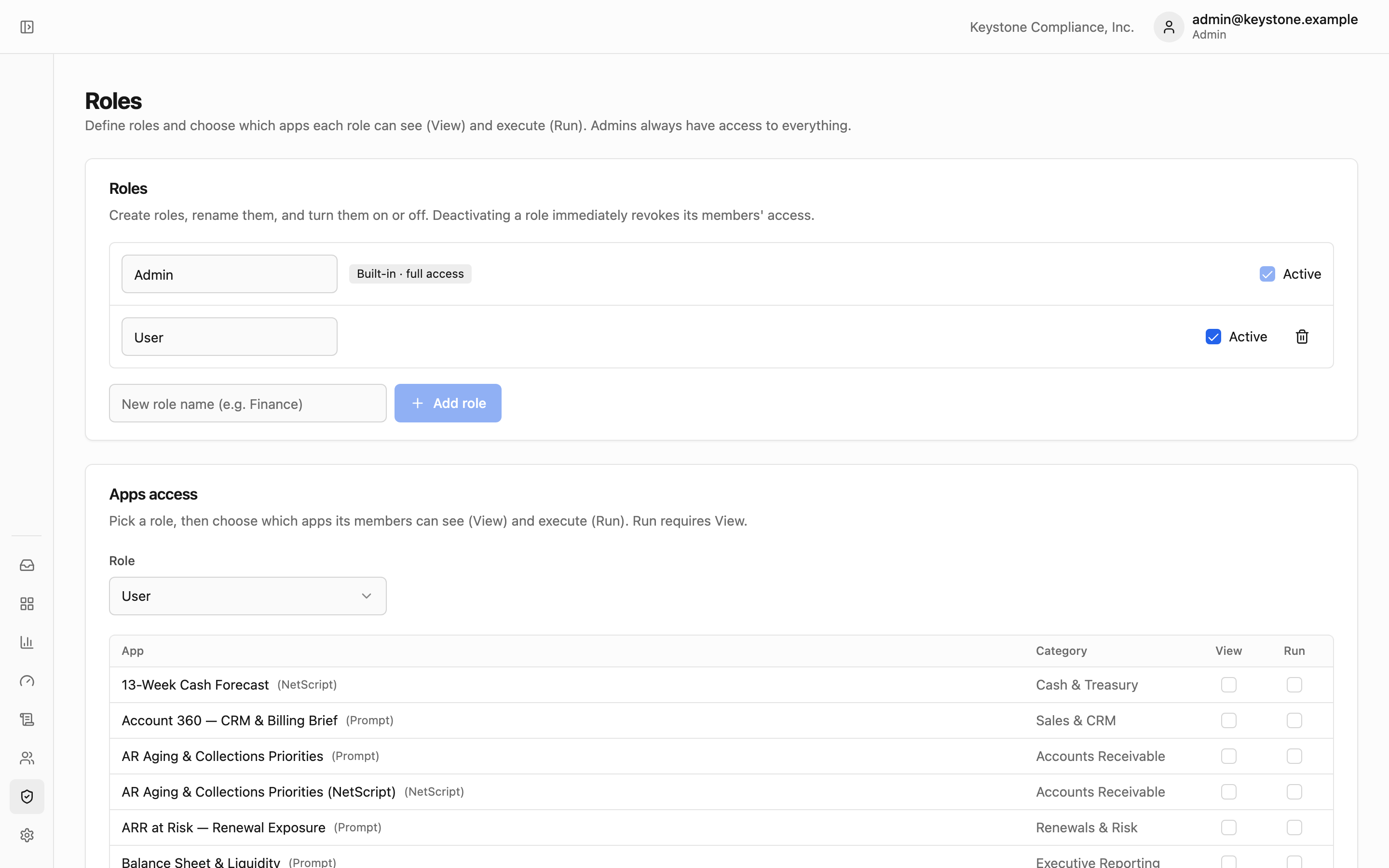Image resolution: width=1389 pixels, height=868 pixels.
Task: Edit the Admin role name field
Action: coord(229,274)
